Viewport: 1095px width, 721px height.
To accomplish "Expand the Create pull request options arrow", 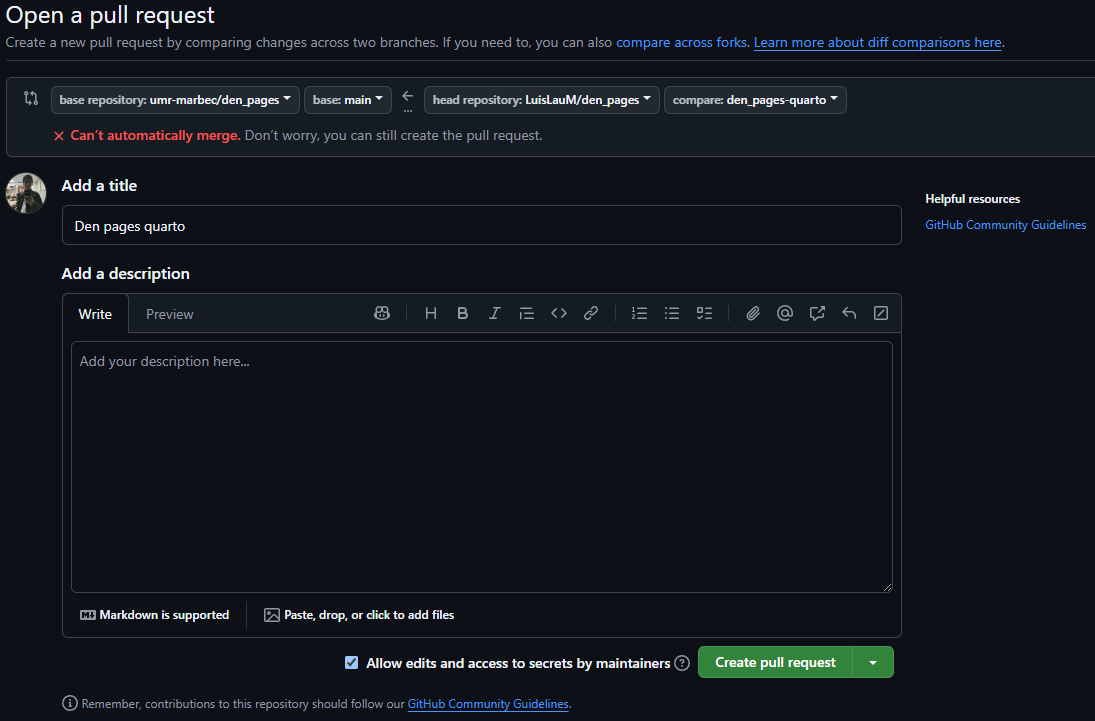I will point(873,662).
